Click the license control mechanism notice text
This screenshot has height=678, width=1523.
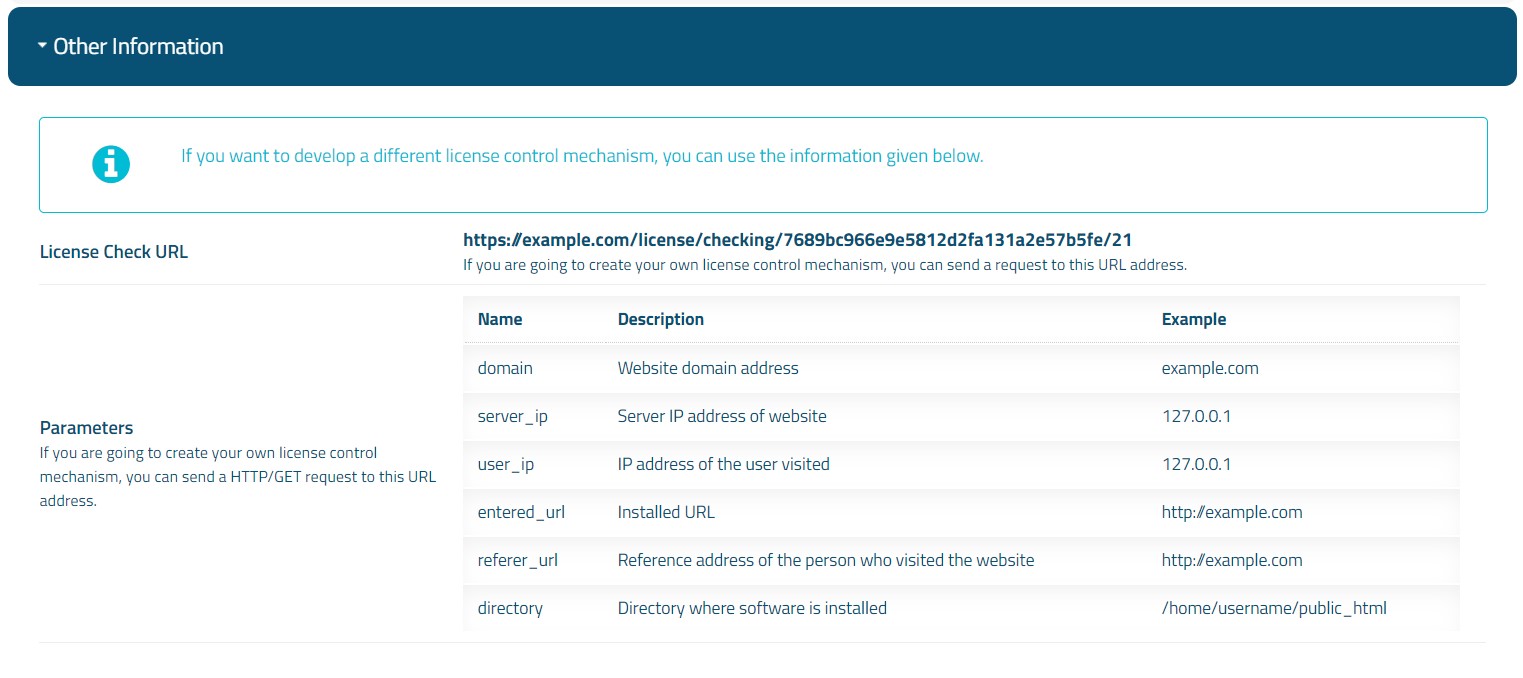[x=582, y=156]
